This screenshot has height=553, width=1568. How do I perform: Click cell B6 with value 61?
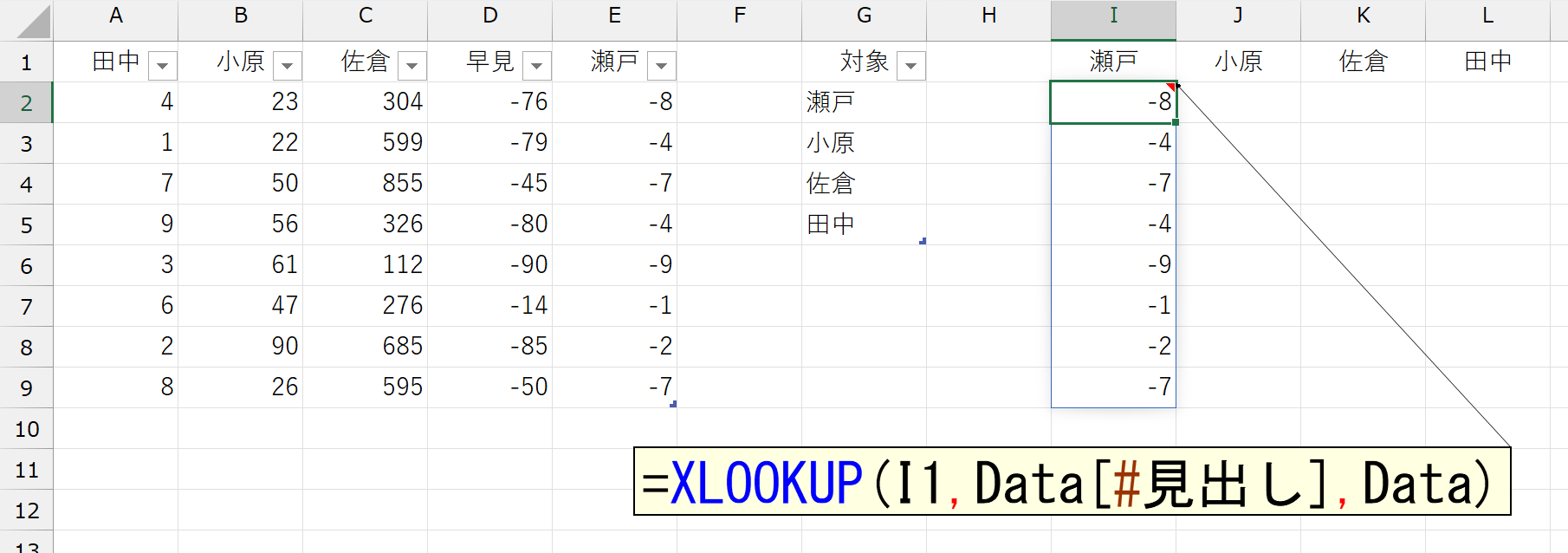coord(241,265)
